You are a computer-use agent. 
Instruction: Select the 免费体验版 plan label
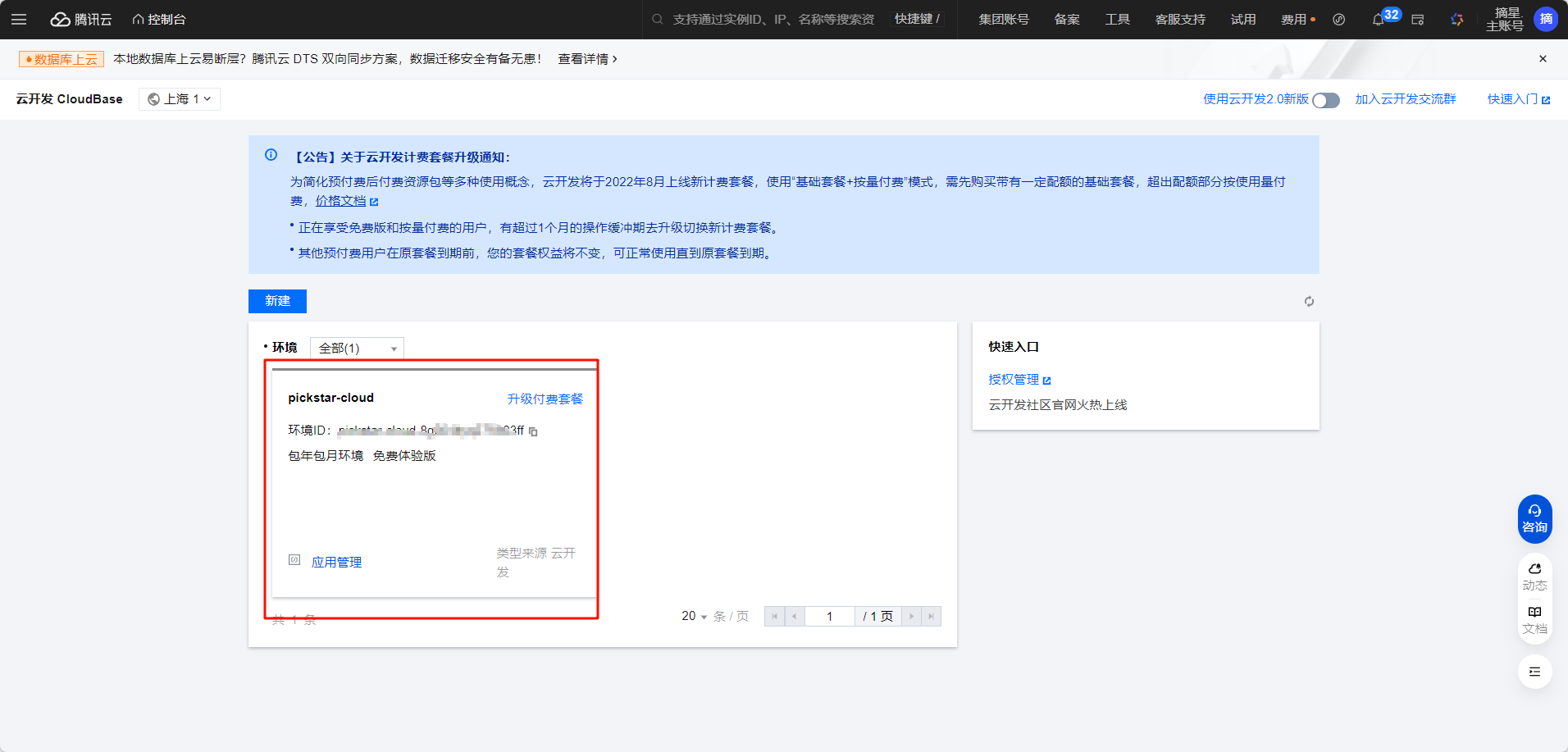[x=404, y=456]
